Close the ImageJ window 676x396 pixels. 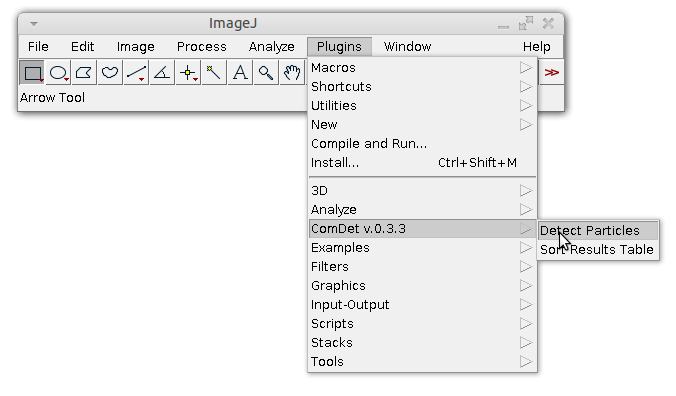tap(548, 23)
